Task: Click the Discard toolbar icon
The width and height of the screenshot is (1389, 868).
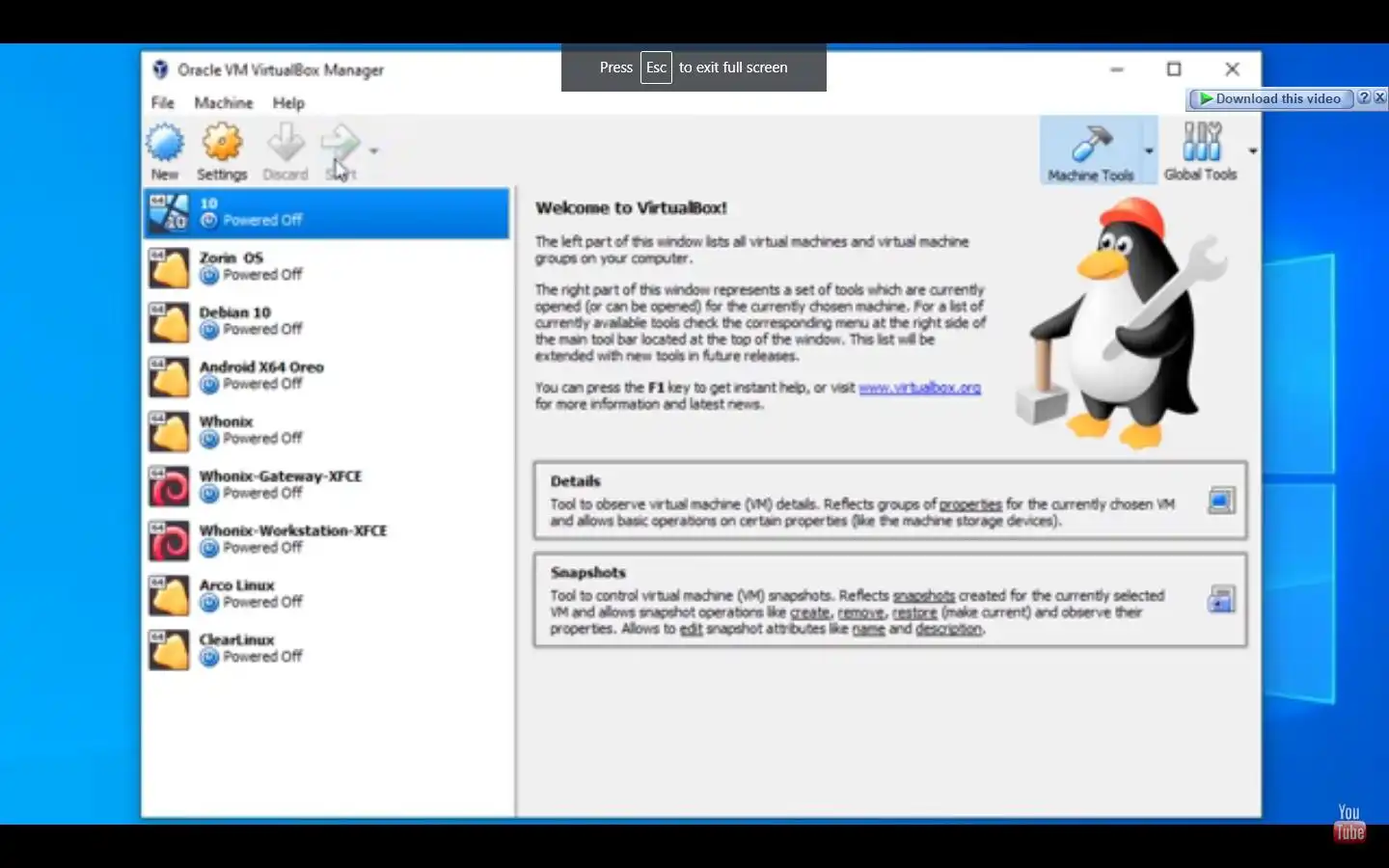Action: tap(286, 143)
